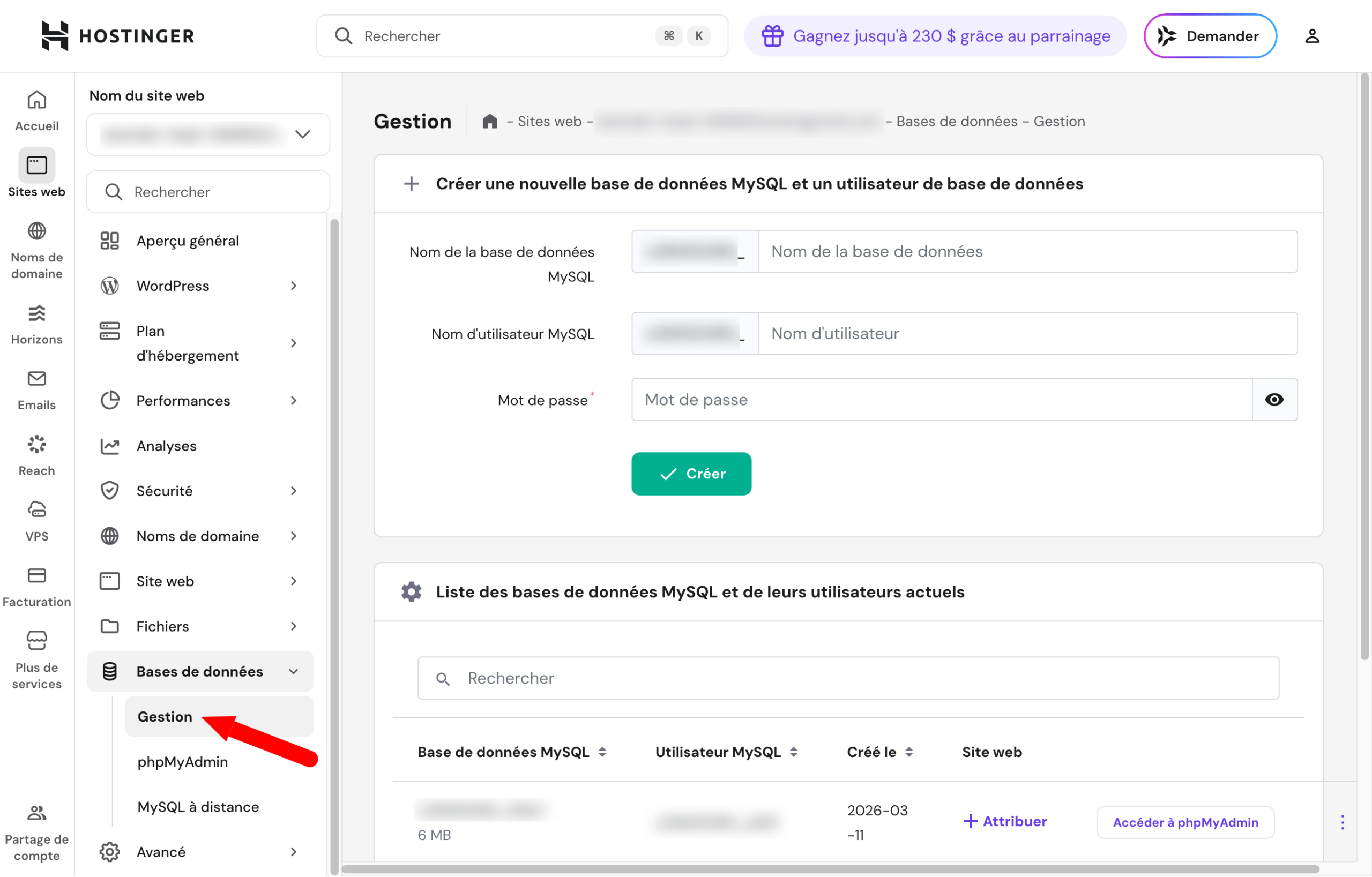1372x877 pixels.
Task: Expand the Site web menu
Action: (x=200, y=581)
